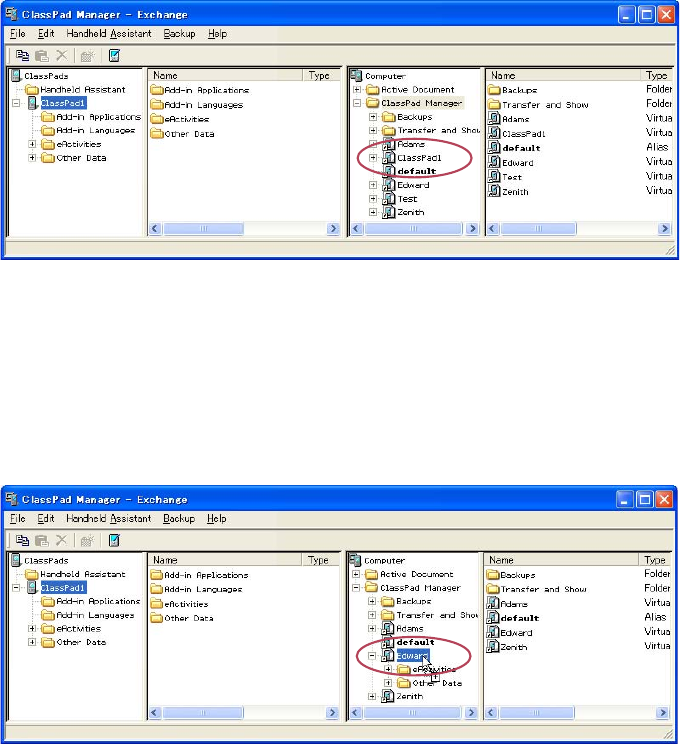Click left scroll arrow of bottom window left file list

[155, 713]
